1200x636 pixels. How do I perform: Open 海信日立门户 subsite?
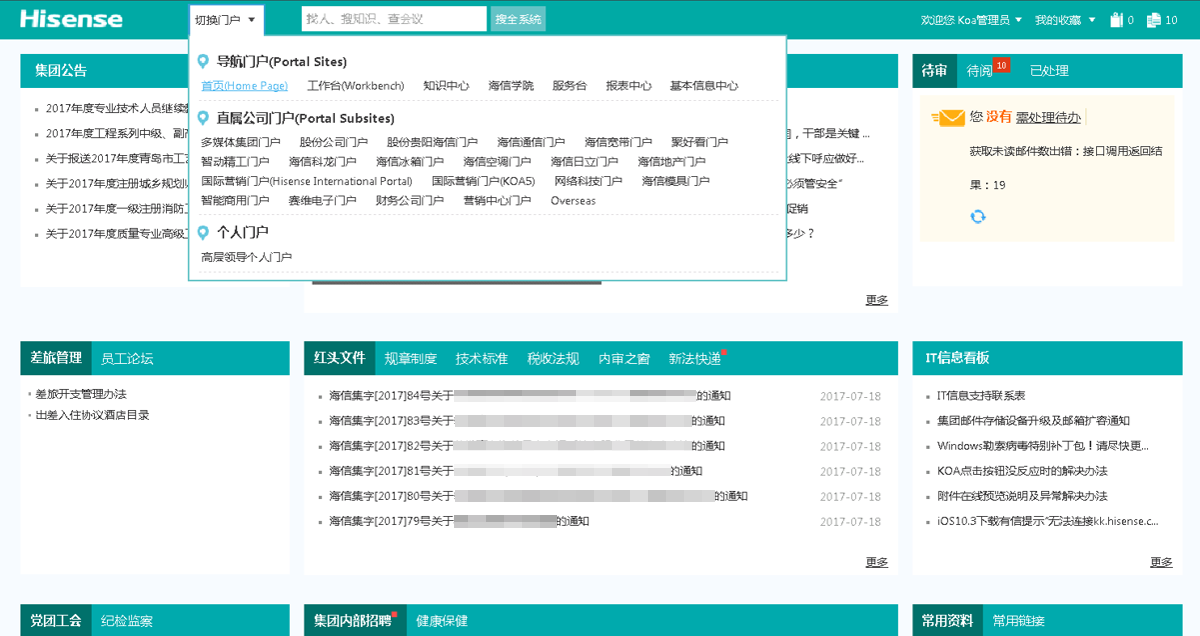click(x=584, y=162)
